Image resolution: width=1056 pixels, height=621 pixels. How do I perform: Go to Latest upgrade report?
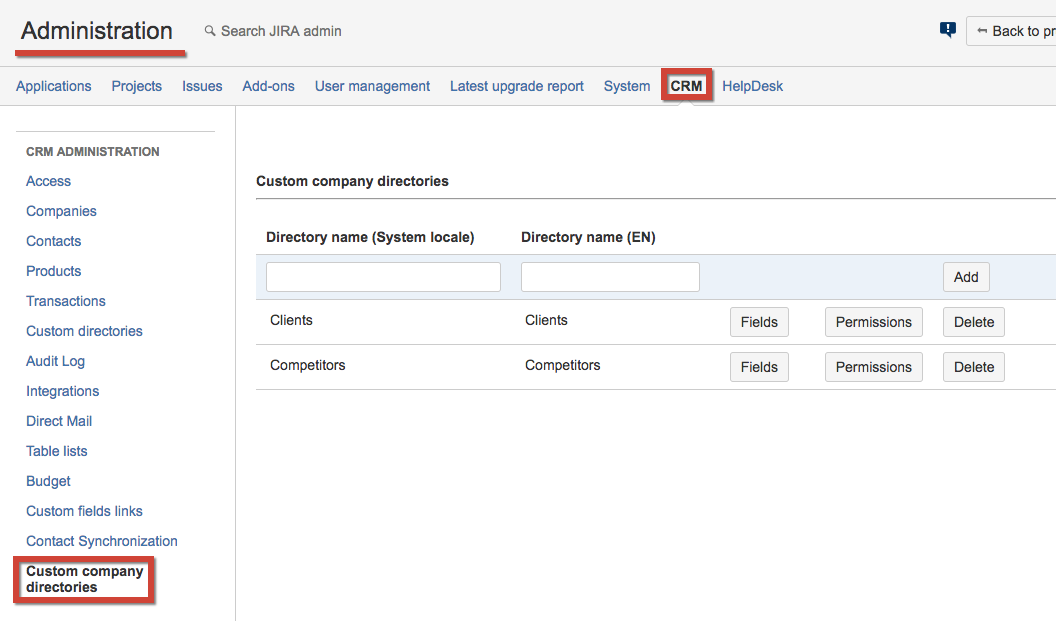point(516,86)
